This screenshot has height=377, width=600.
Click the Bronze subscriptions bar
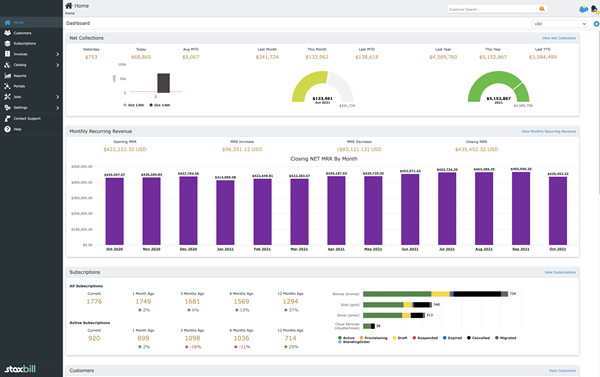(435, 294)
